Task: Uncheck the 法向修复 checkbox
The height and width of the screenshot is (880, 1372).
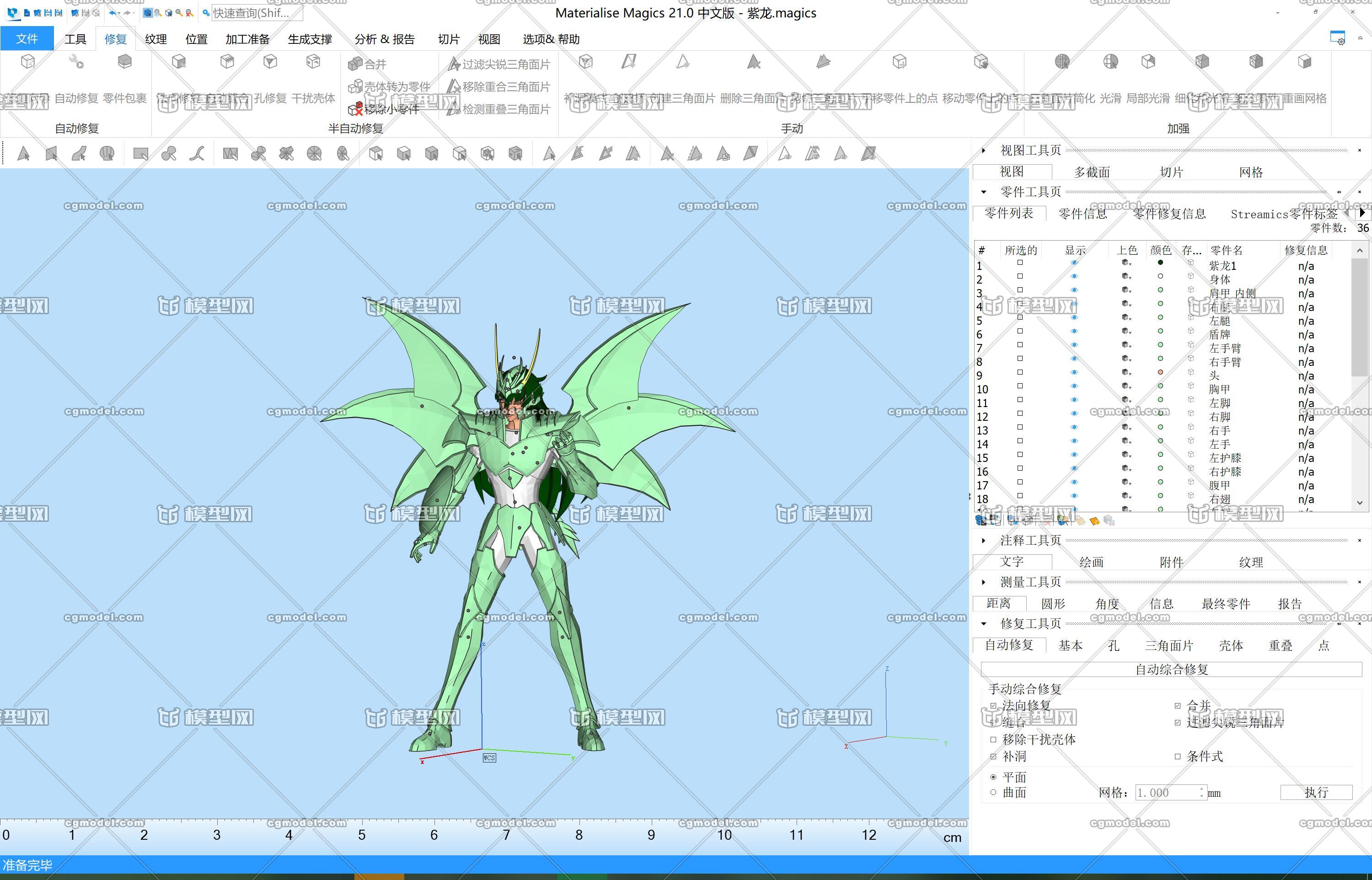Action: pyautogui.click(x=994, y=706)
